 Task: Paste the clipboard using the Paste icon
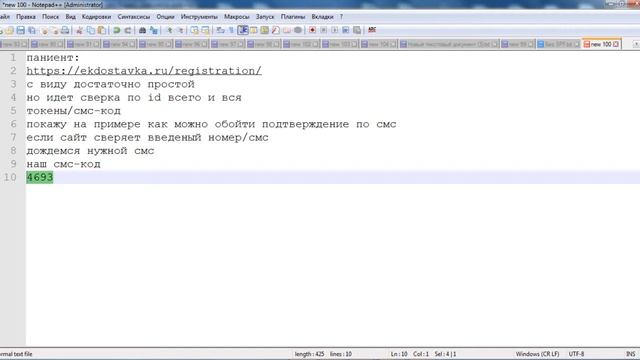point(102,30)
